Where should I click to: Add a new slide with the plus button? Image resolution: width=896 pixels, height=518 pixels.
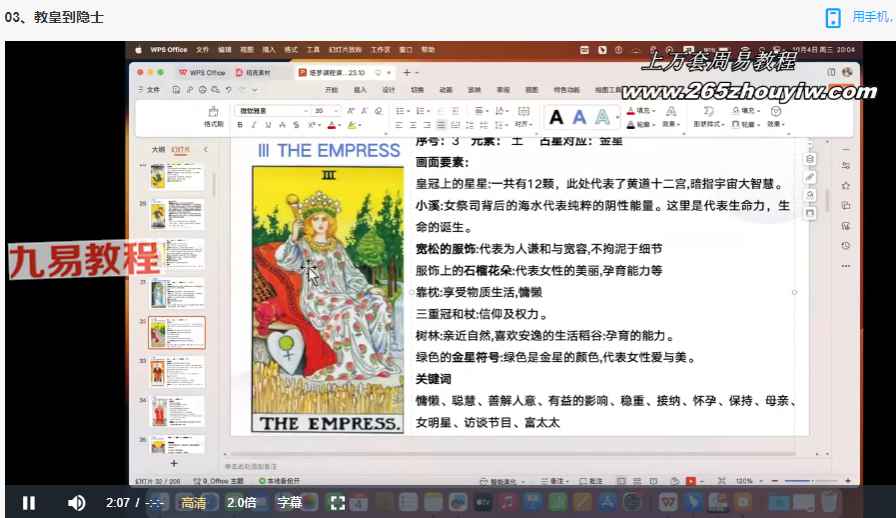pyautogui.click(x=174, y=463)
